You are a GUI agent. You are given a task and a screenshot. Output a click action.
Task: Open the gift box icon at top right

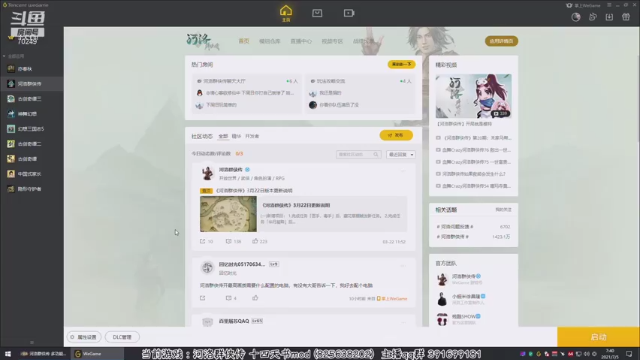pos(626,17)
